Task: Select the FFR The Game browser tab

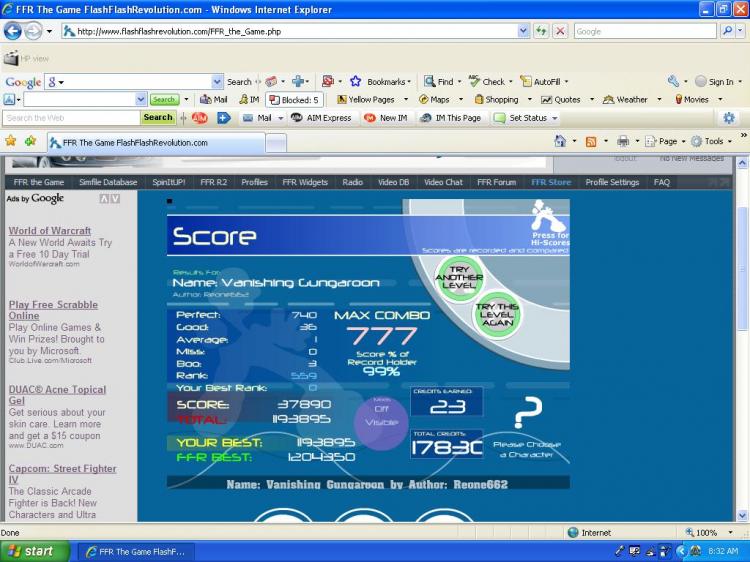Action: pos(156,143)
